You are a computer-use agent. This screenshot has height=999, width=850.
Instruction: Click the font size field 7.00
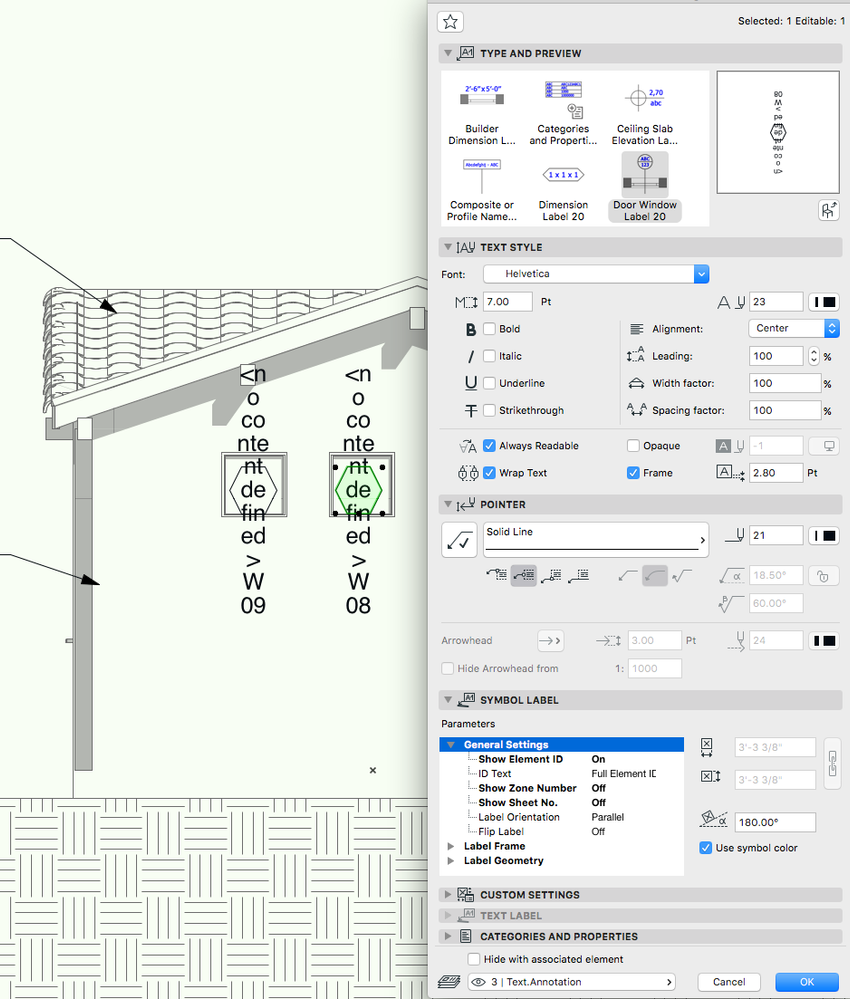click(x=507, y=302)
